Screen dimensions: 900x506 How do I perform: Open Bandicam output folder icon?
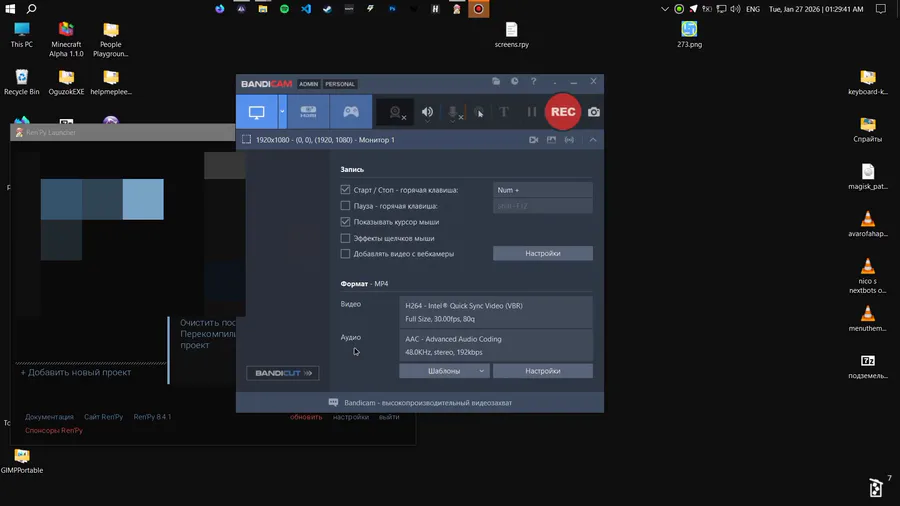pos(496,81)
